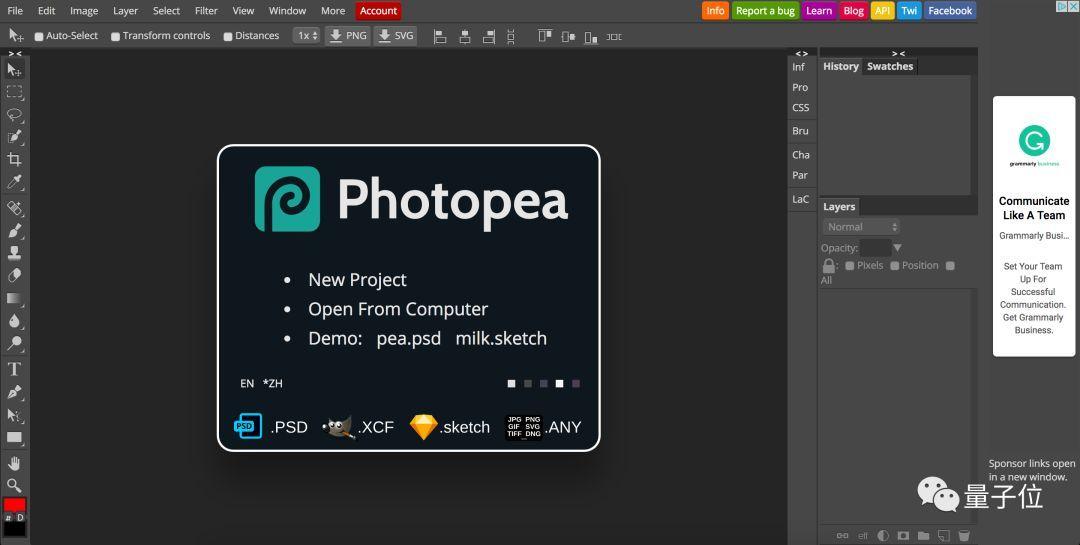Collapse the left toolbar with the >< toggle
The width and height of the screenshot is (1080, 545).
(x=14, y=54)
